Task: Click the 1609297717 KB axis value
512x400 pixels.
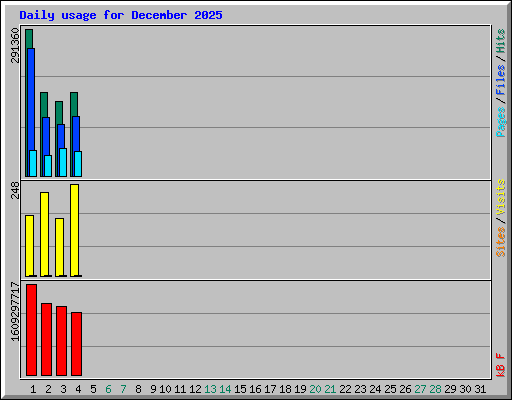Action: pos(15,311)
